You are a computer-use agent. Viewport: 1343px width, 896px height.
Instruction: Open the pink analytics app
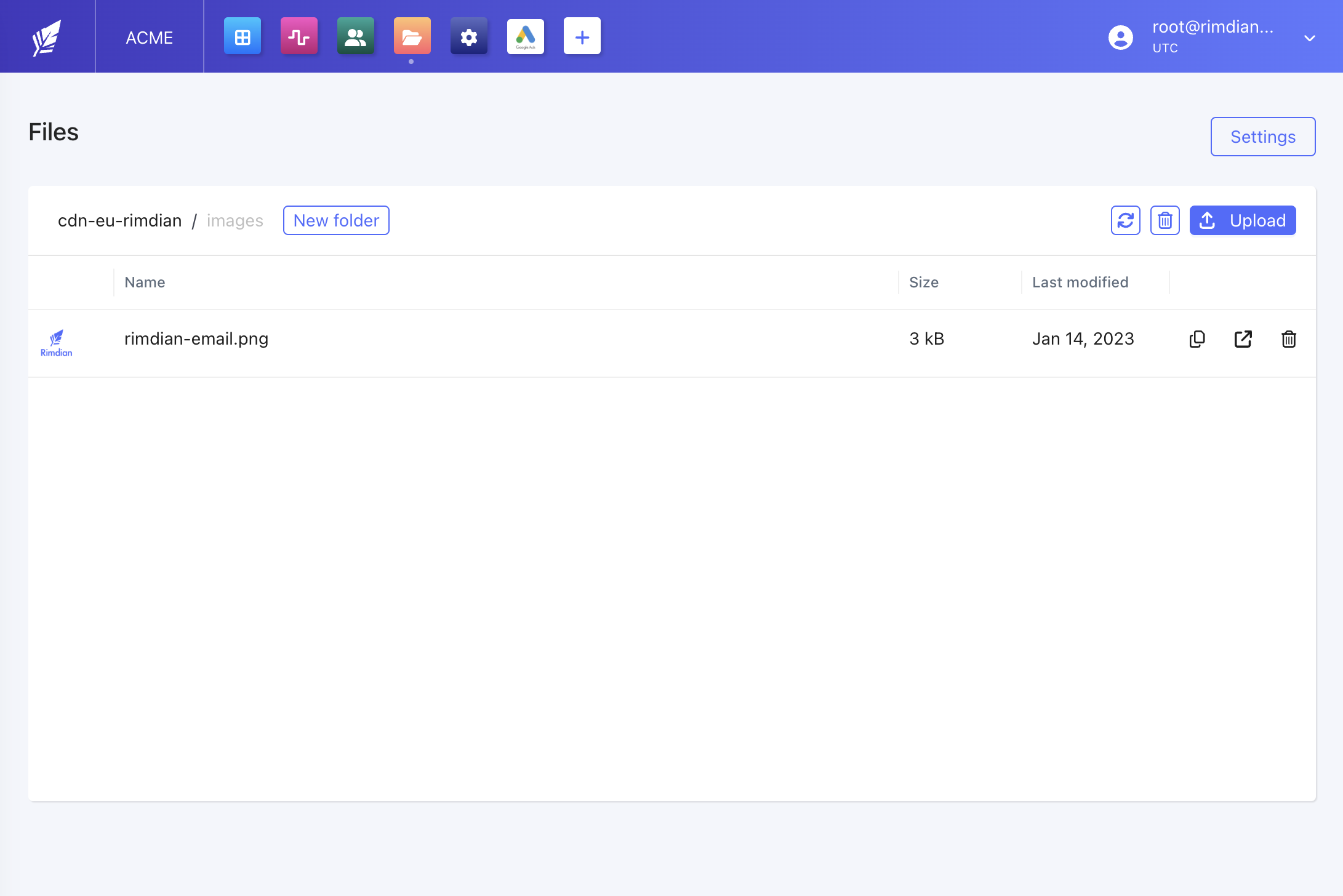299,36
